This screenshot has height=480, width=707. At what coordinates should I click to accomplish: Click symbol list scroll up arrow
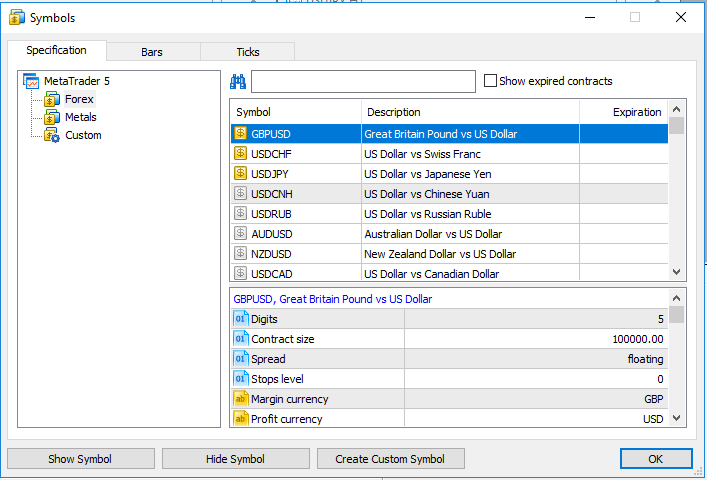(676, 109)
